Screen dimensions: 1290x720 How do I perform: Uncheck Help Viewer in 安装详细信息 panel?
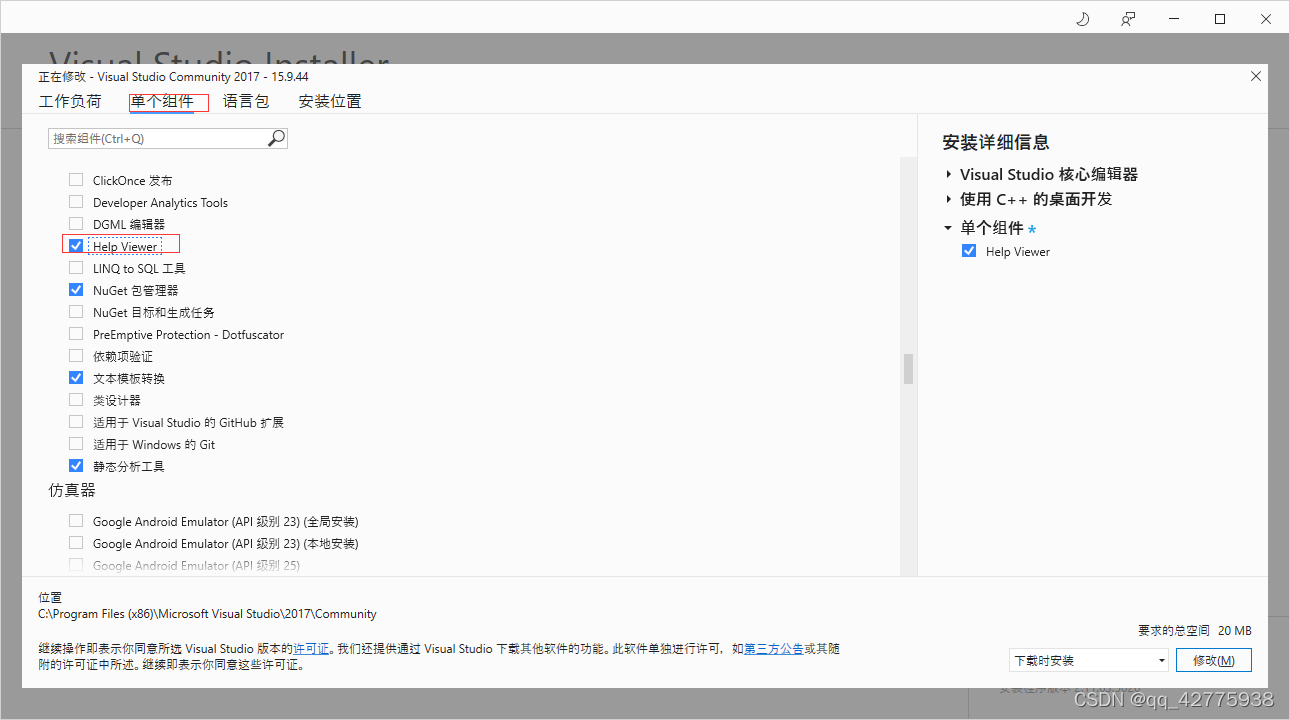pos(969,251)
